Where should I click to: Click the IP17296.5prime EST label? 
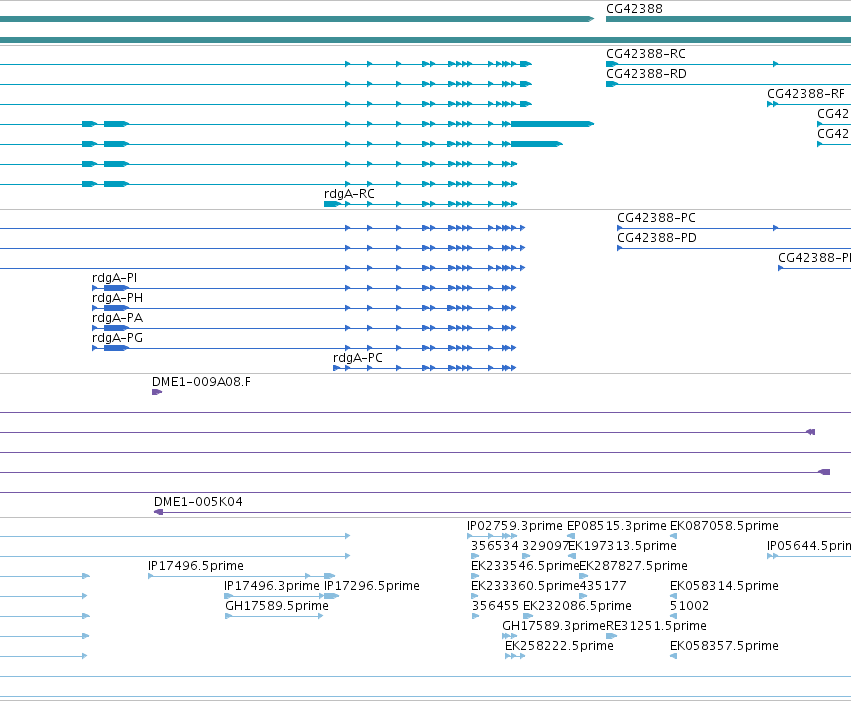(372, 586)
